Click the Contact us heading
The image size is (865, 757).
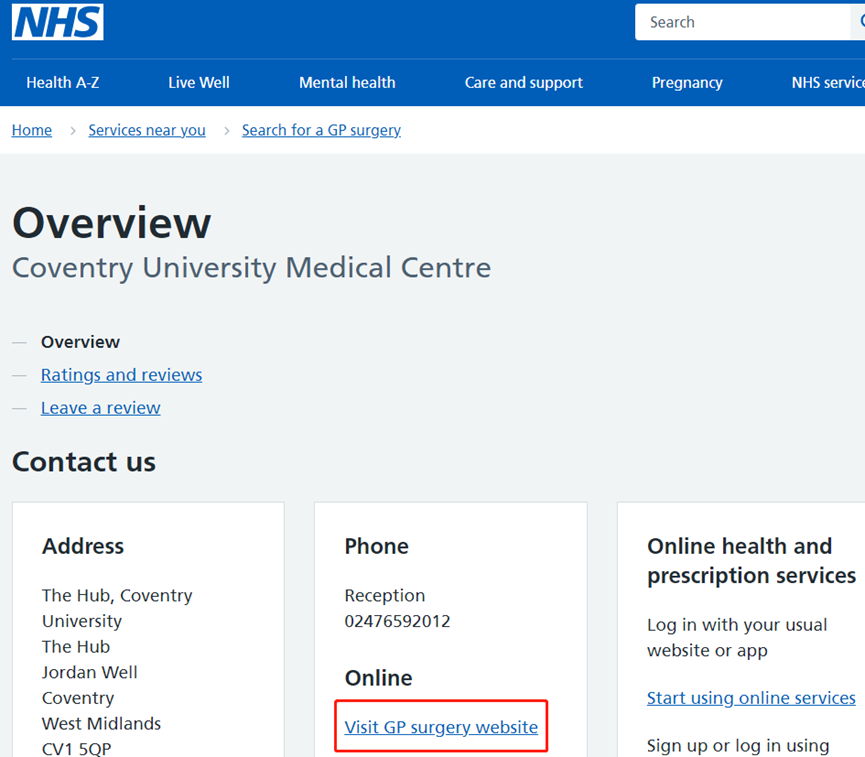[x=83, y=461]
